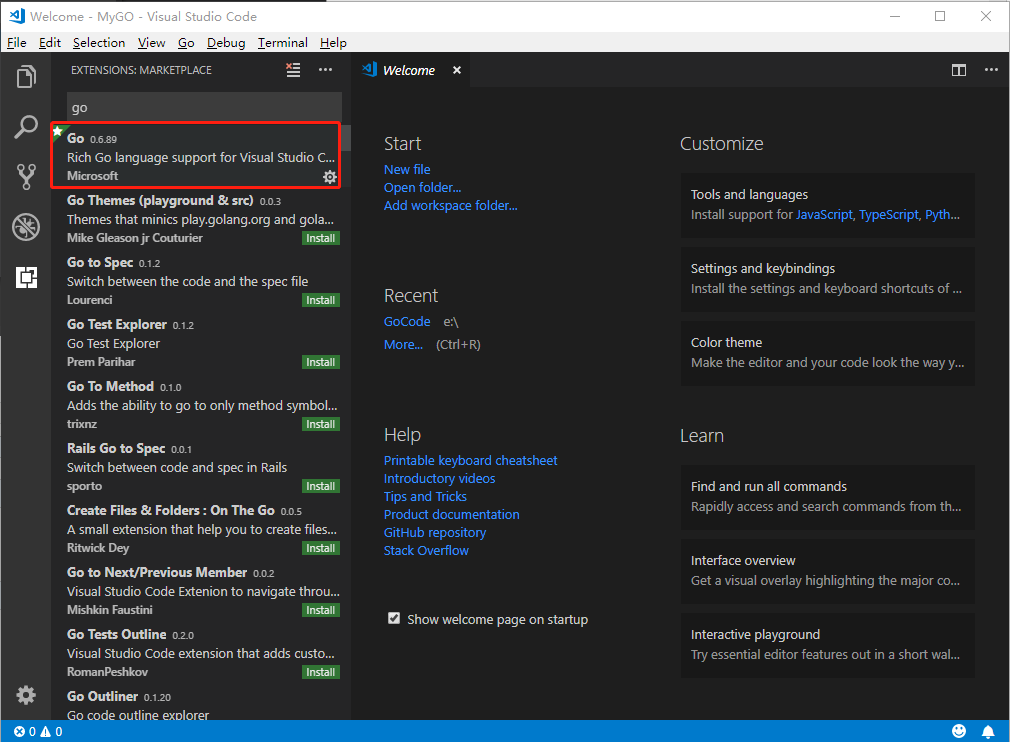Image resolution: width=1010 pixels, height=742 pixels.
Task: Send feedback via the smiley icon
Action: coord(959,731)
